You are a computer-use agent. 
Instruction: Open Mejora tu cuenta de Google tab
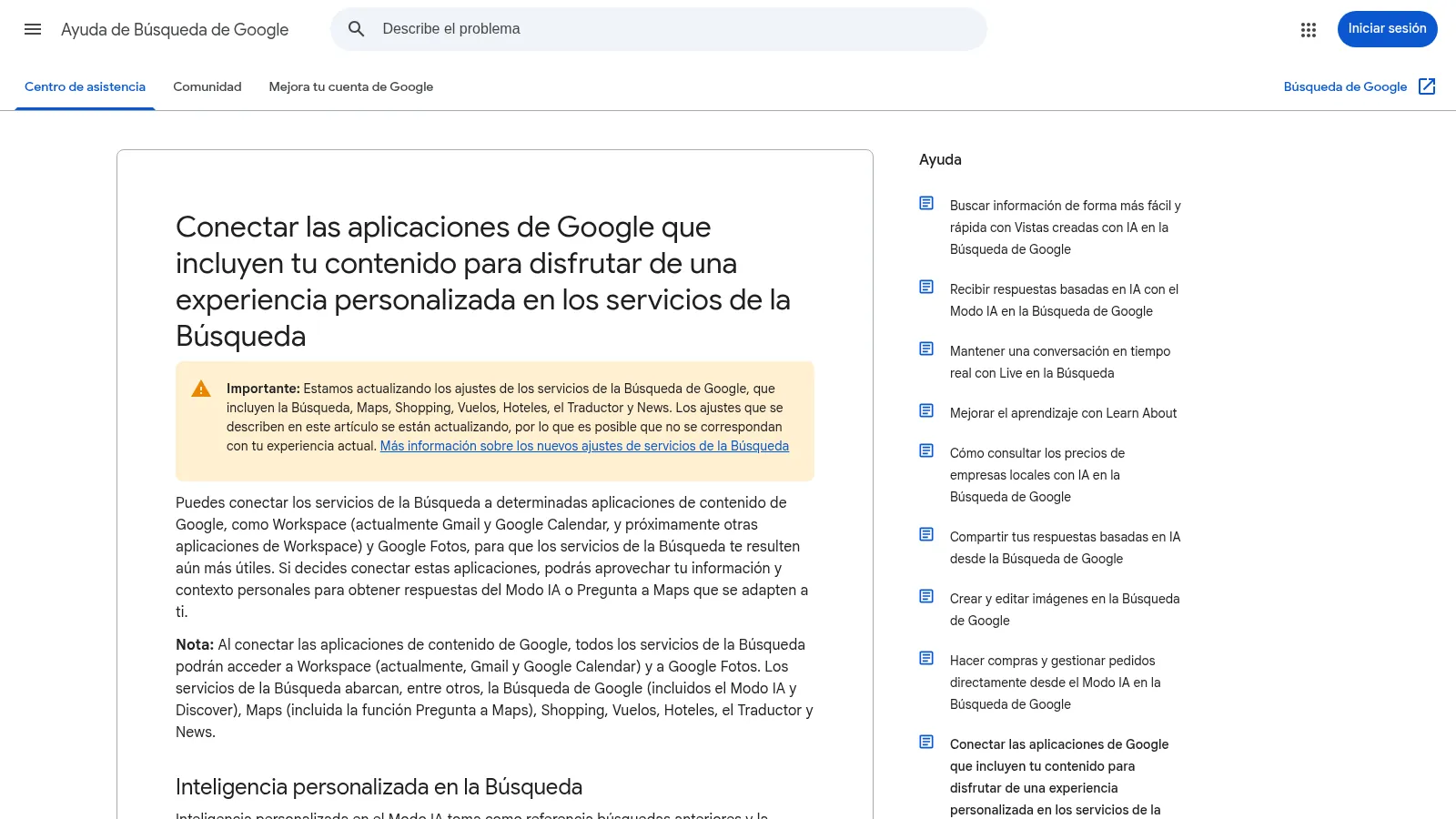pos(351,86)
